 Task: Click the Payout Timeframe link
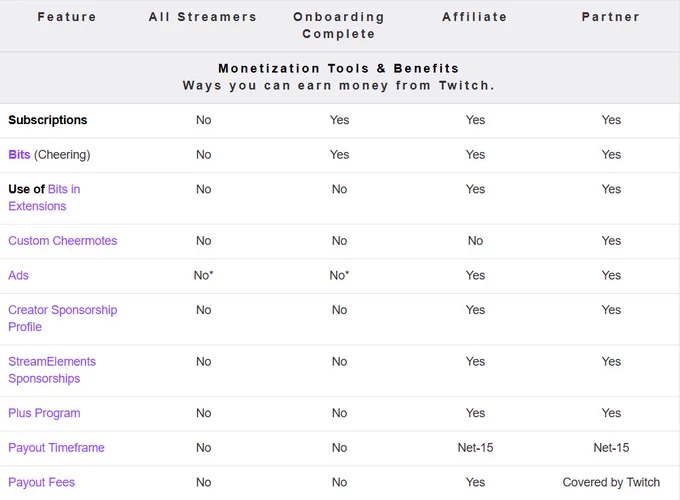click(56, 448)
